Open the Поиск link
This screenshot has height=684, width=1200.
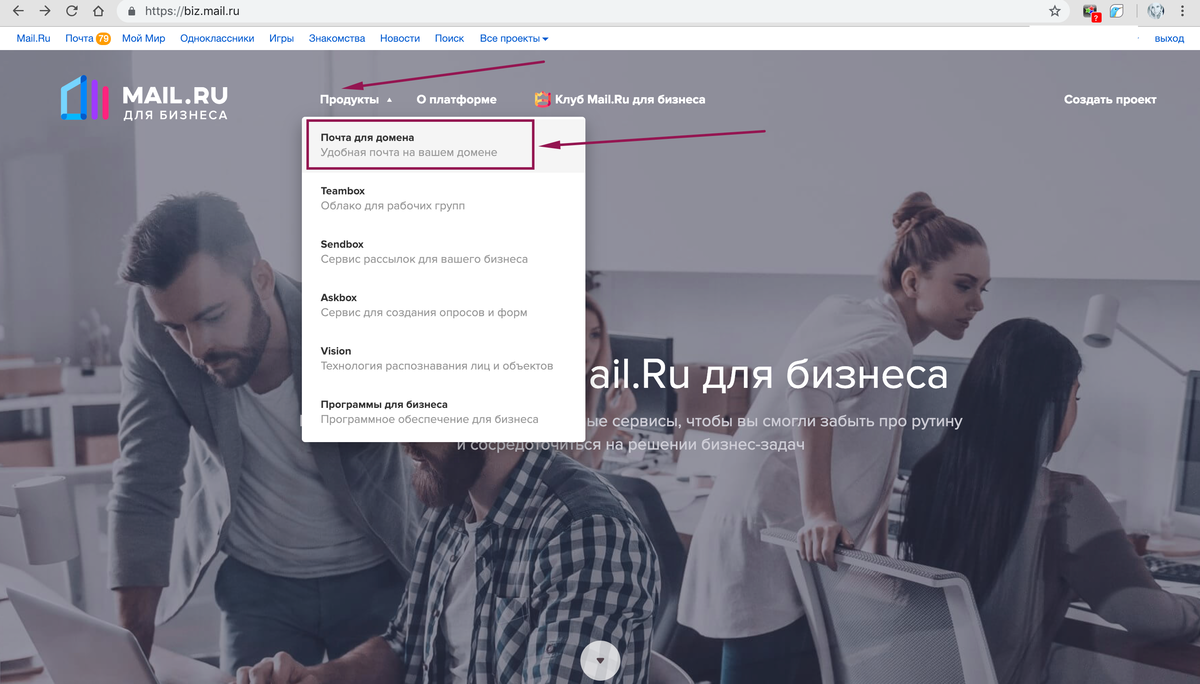click(450, 39)
